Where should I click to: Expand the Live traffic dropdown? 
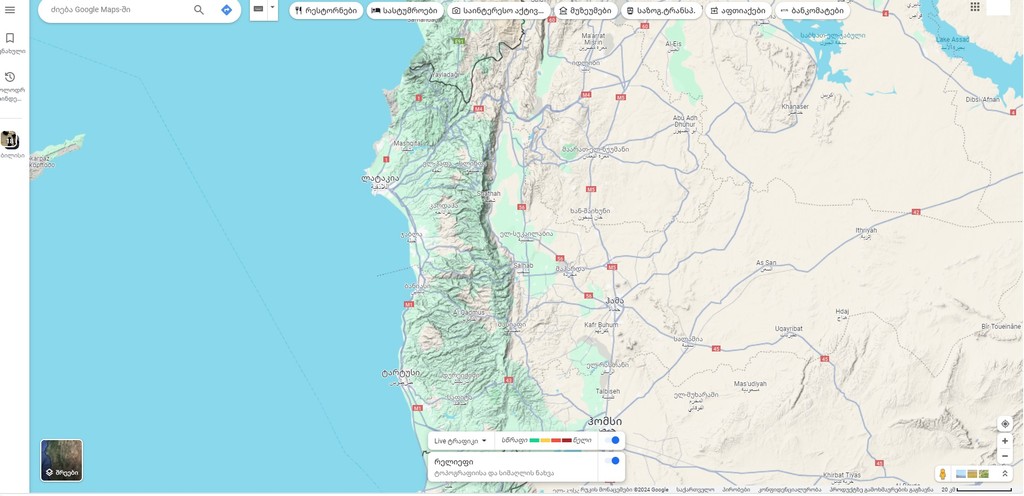[460, 441]
